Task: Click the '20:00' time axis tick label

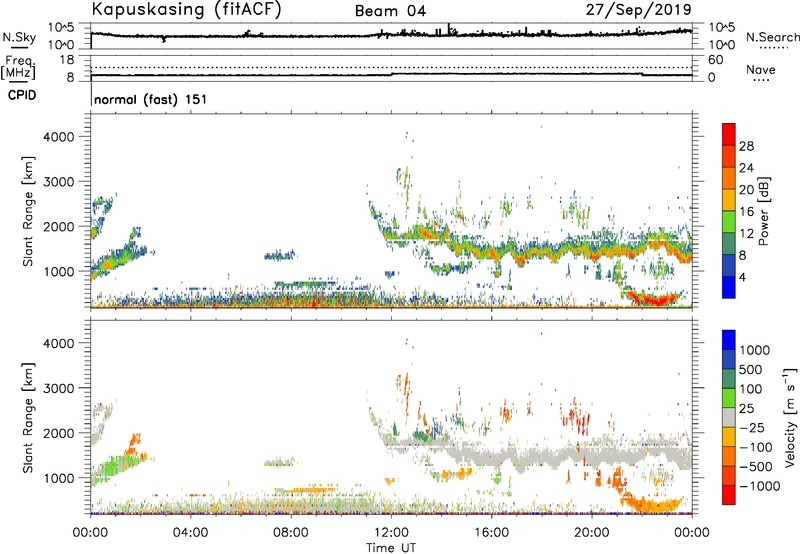Action: point(591,533)
